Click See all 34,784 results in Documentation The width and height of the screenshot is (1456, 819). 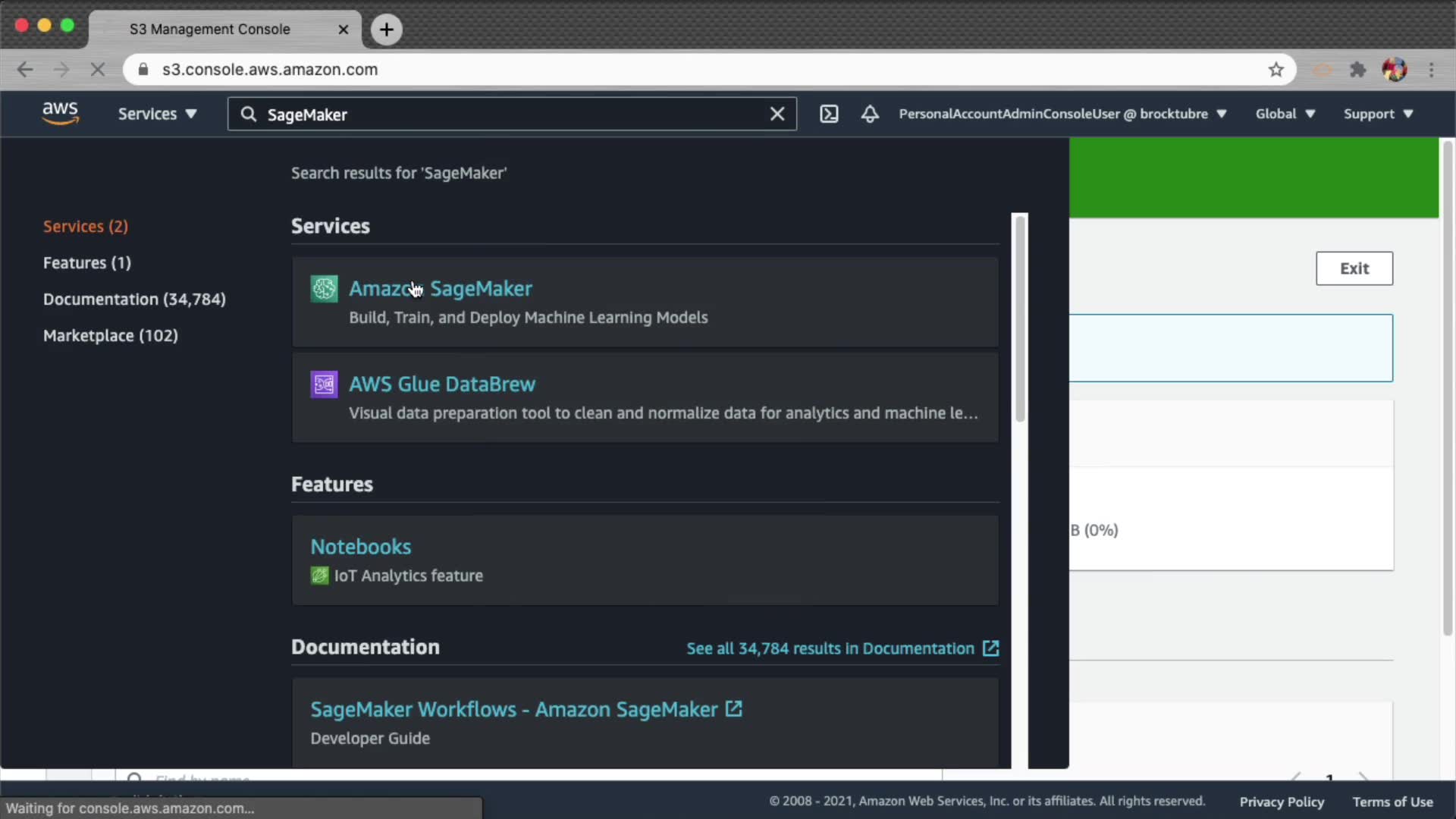[842, 648]
